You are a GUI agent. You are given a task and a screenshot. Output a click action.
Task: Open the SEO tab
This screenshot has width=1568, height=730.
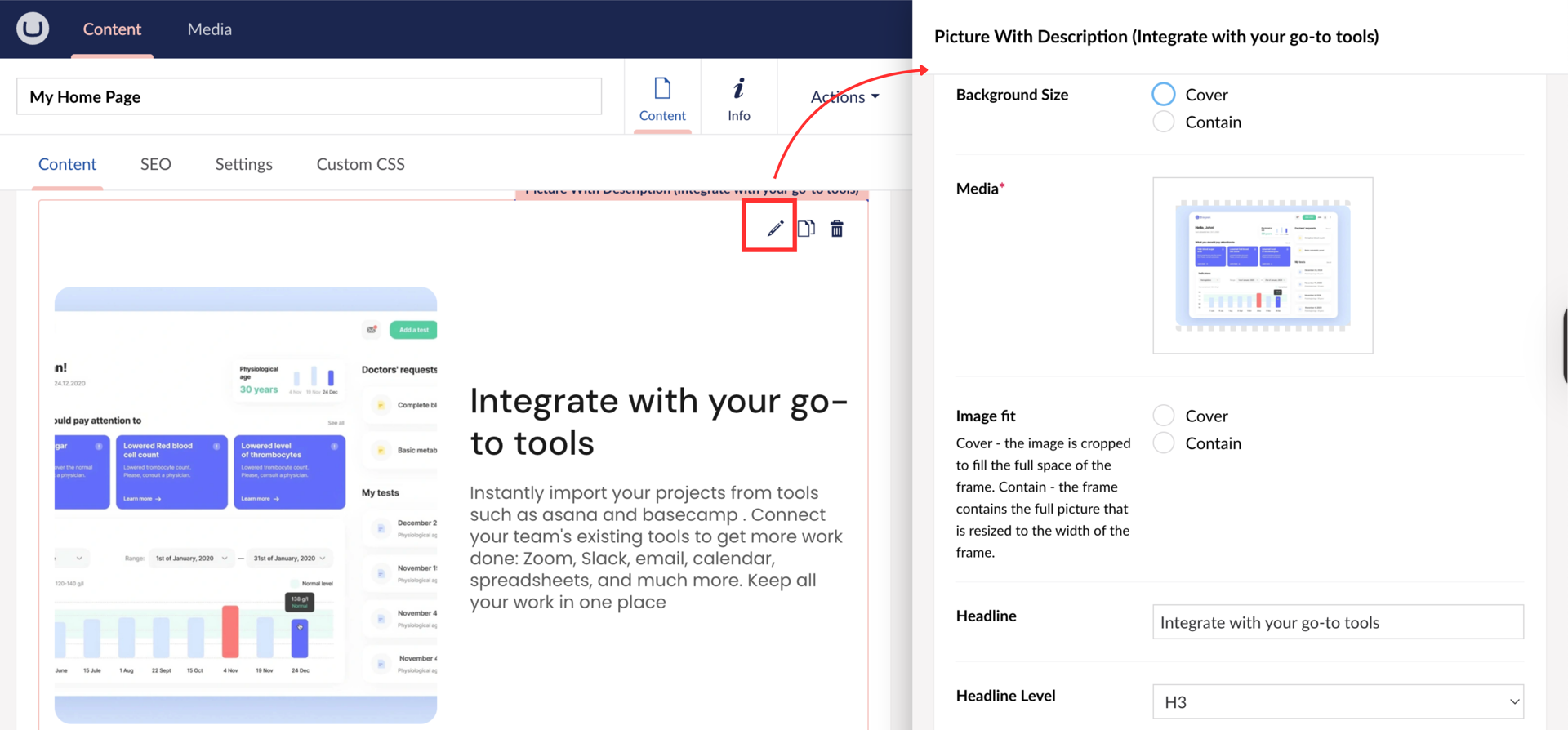click(155, 164)
